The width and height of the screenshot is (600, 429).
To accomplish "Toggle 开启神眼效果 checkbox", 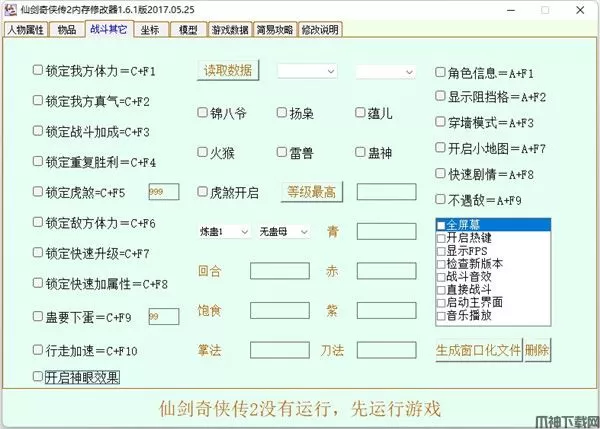I will coord(38,377).
